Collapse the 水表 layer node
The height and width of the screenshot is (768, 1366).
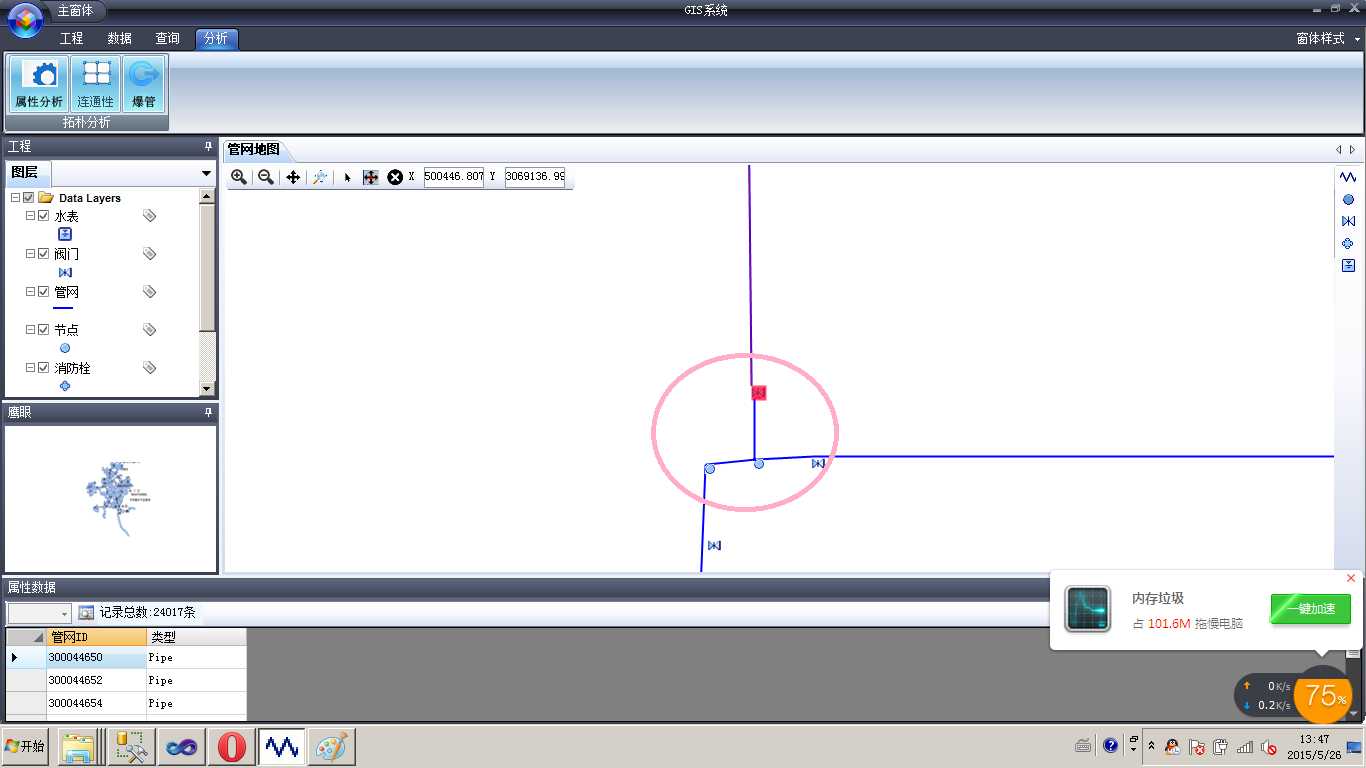click(30, 216)
